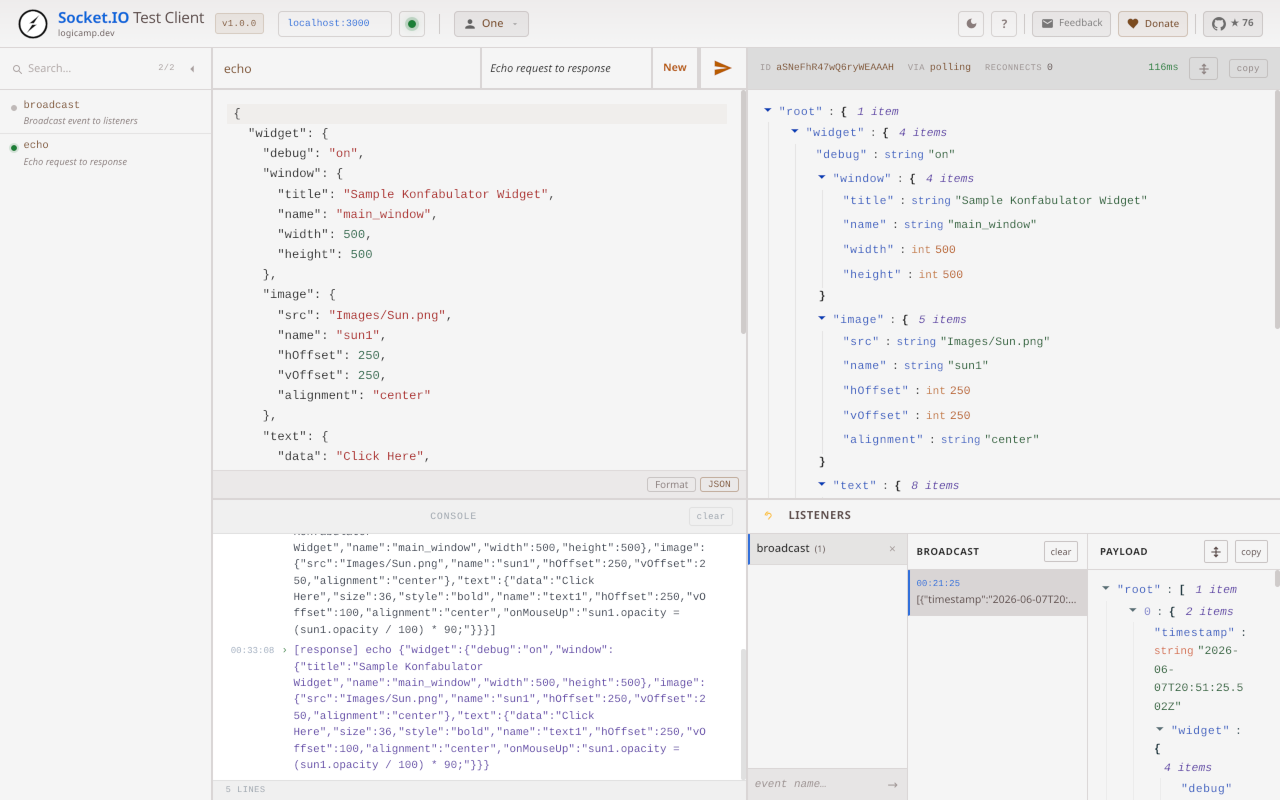The image size is (1280, 800).
Task: Click the socket ID aSNeFhR47wQ6ryWEAAAH
Action: coord(835,68)
